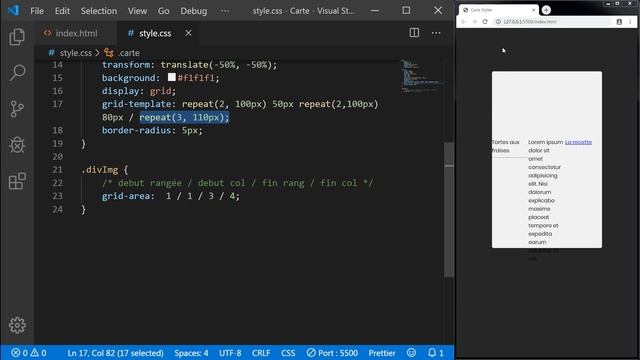640x360 pixels.
Task: Click Port : 5500 live server status
Action: pos(332,353)
